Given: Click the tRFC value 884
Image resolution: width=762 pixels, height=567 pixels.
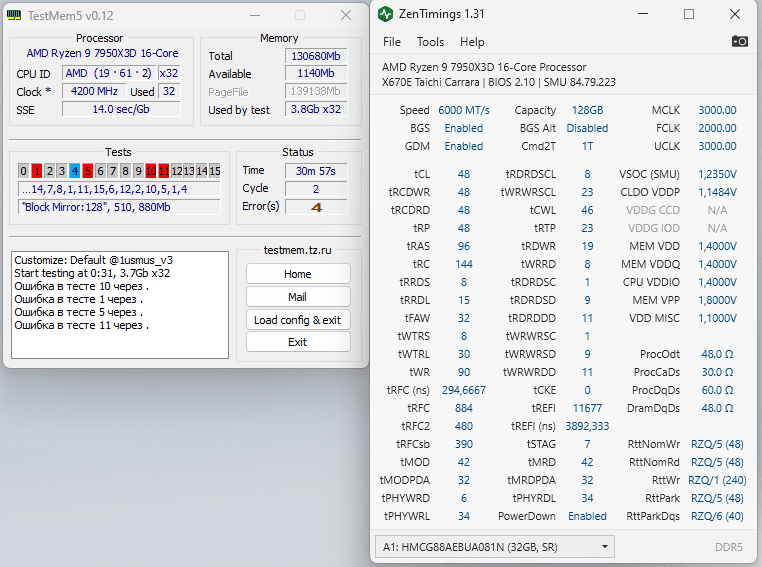Looking at the screenshot, I should 464,408.
